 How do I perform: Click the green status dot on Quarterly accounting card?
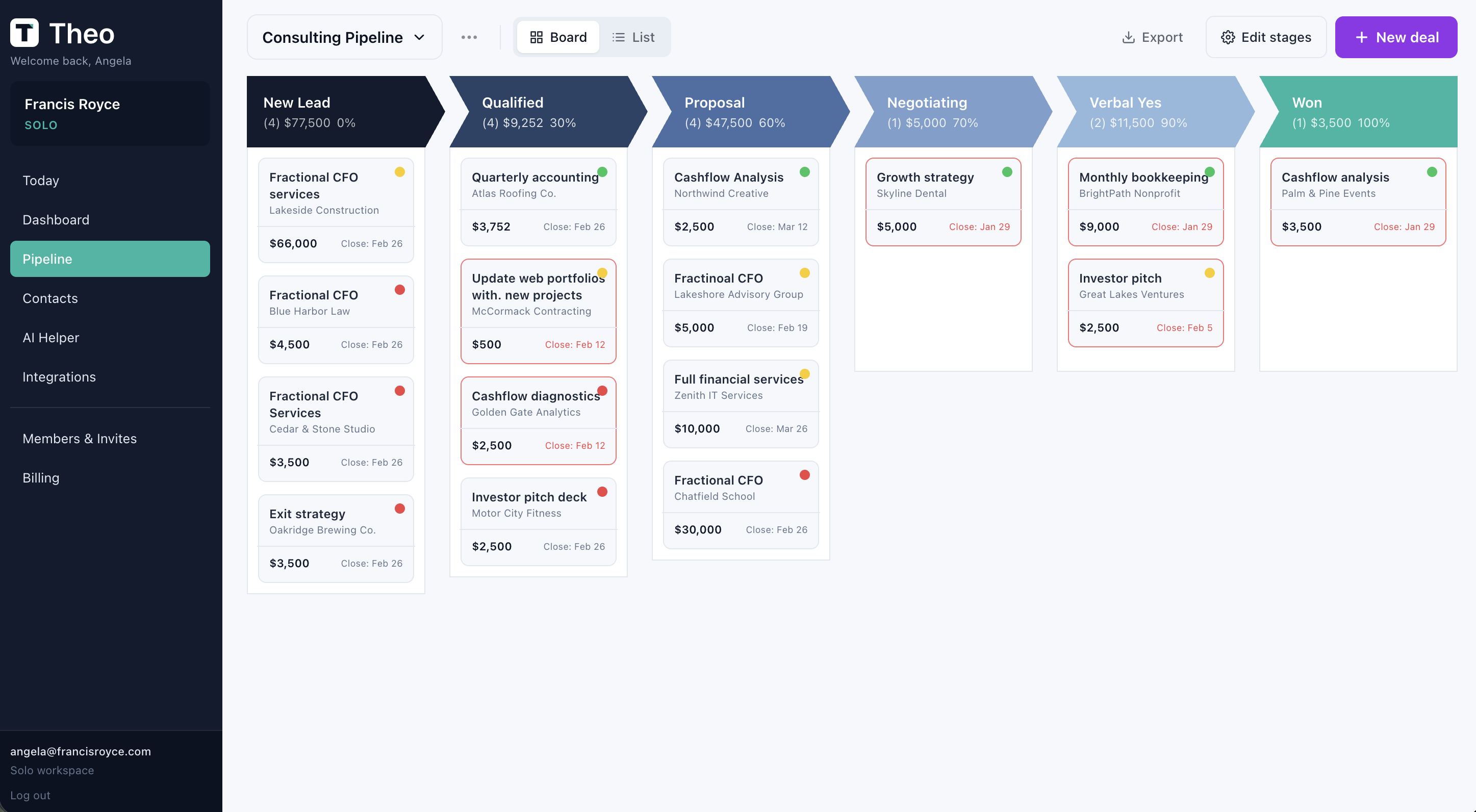[x=603, y=171]
